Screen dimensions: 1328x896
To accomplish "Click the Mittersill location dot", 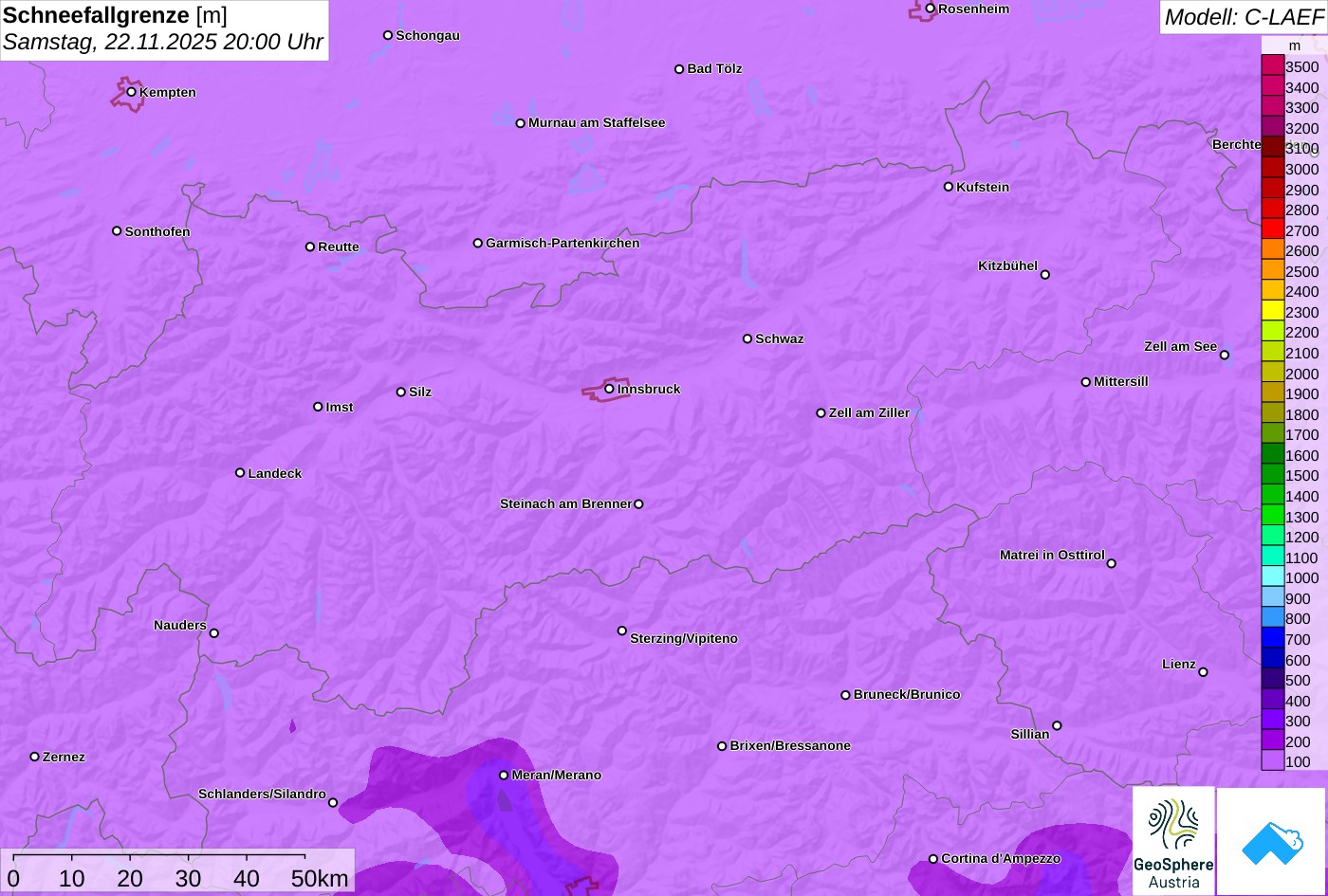I will (x=1085, y=382).
